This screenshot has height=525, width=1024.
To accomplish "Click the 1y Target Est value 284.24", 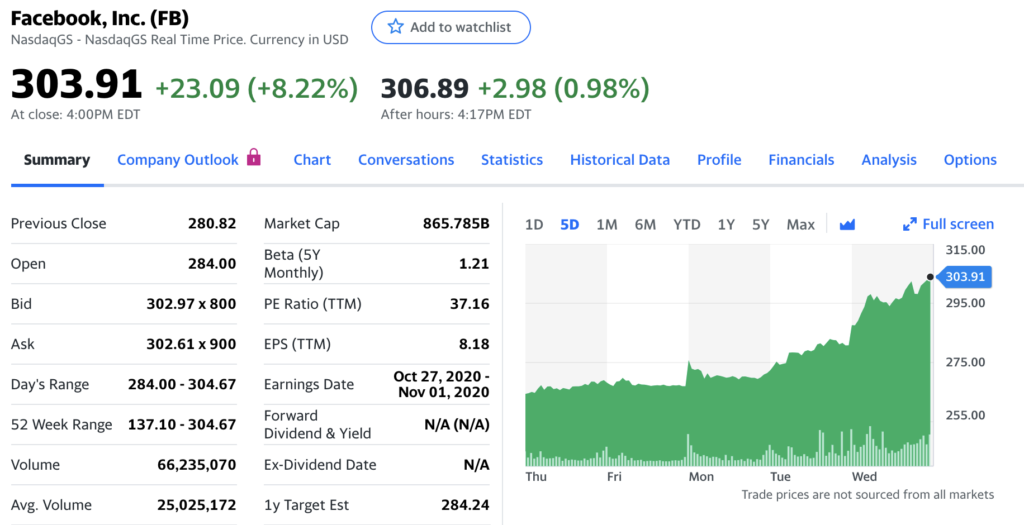I will (465, 505).
